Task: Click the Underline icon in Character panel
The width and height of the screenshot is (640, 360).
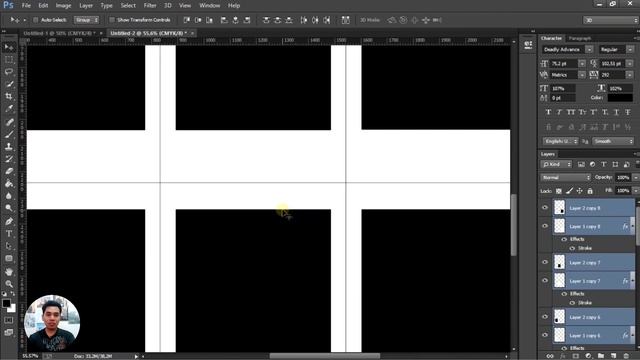Action: (616, 112)
